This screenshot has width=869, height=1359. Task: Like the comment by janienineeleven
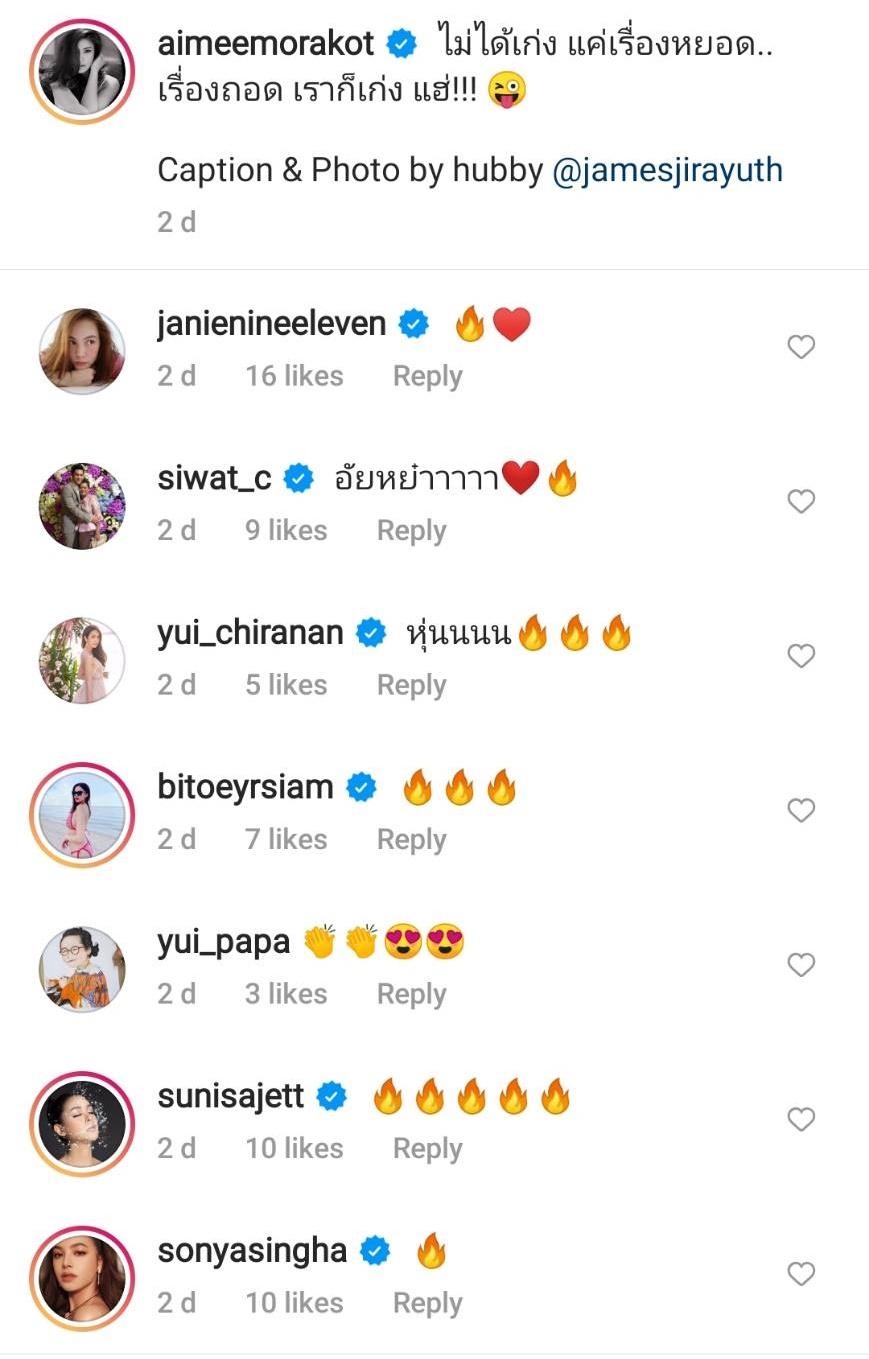(x=801, y=347)
